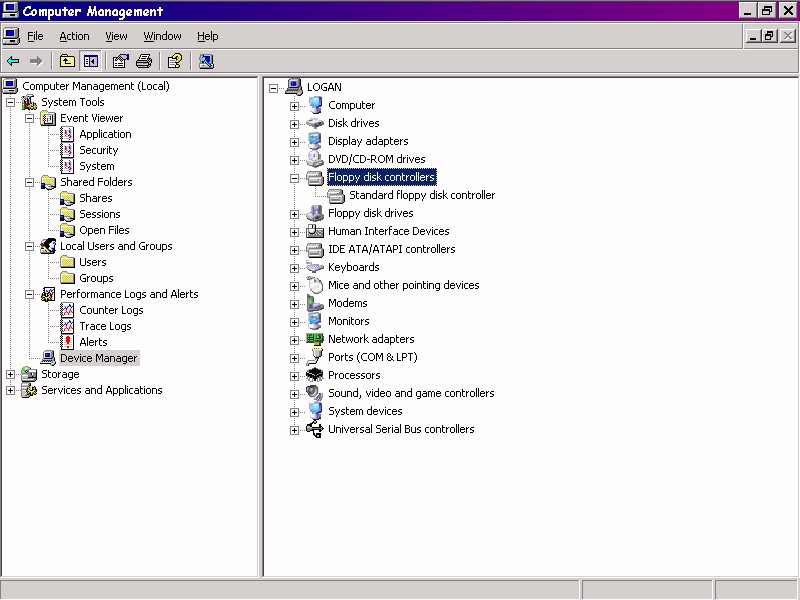Expand the System devices node

point(294,412)
